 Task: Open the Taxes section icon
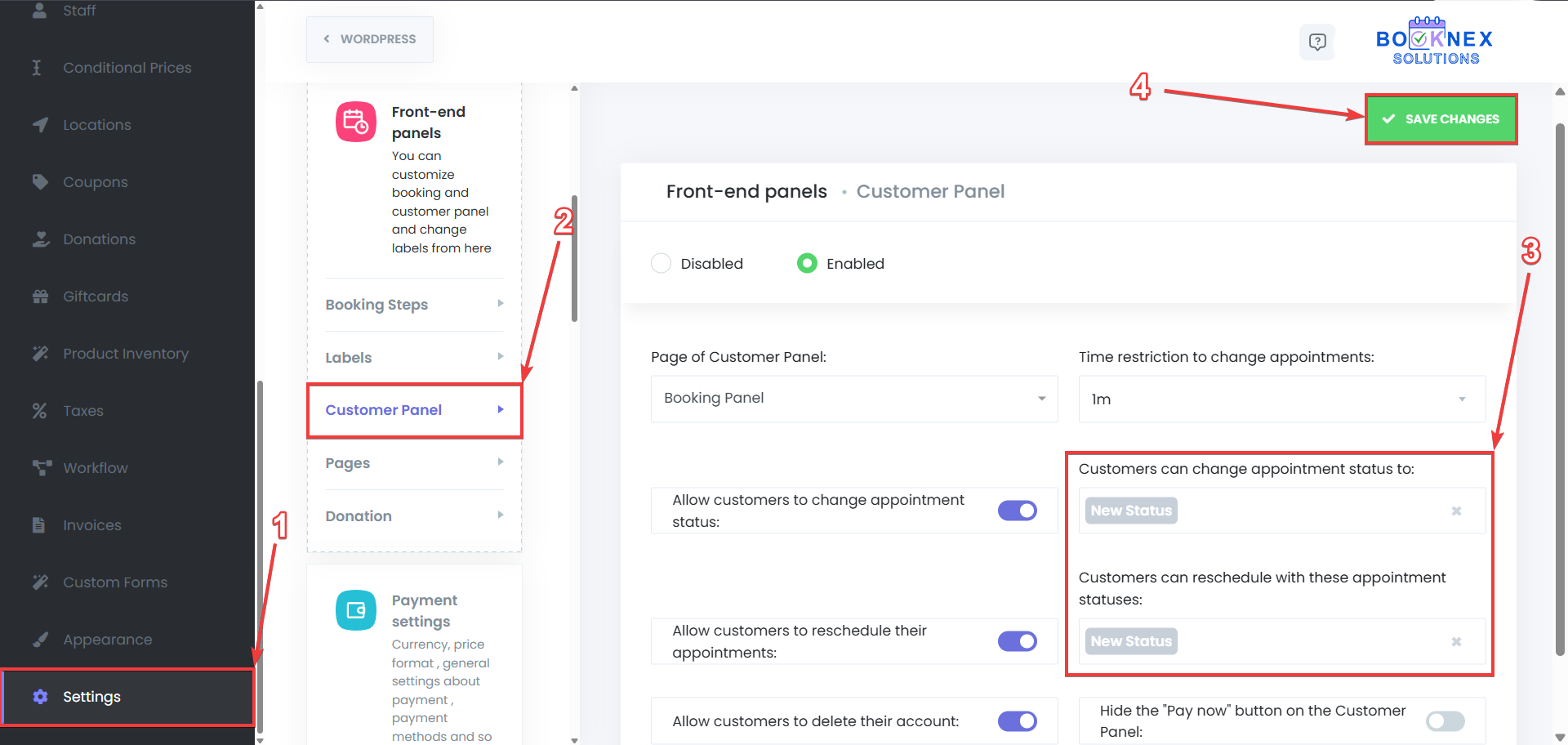pos(39,410)
